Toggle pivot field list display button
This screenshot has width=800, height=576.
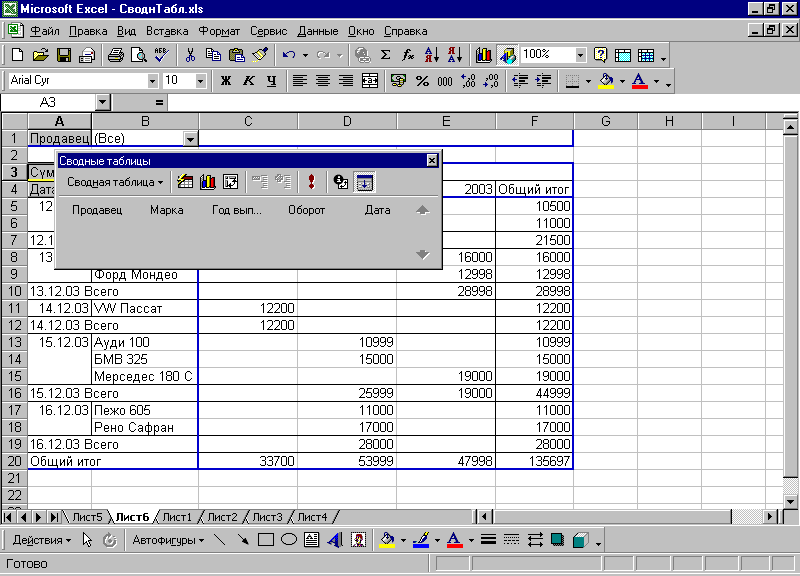364,182
